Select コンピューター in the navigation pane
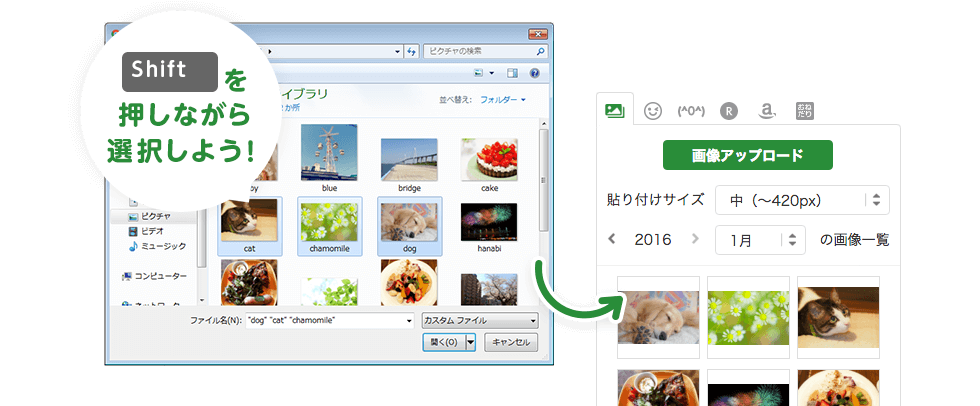Screen dimensions: 980x406 point(154,275)
